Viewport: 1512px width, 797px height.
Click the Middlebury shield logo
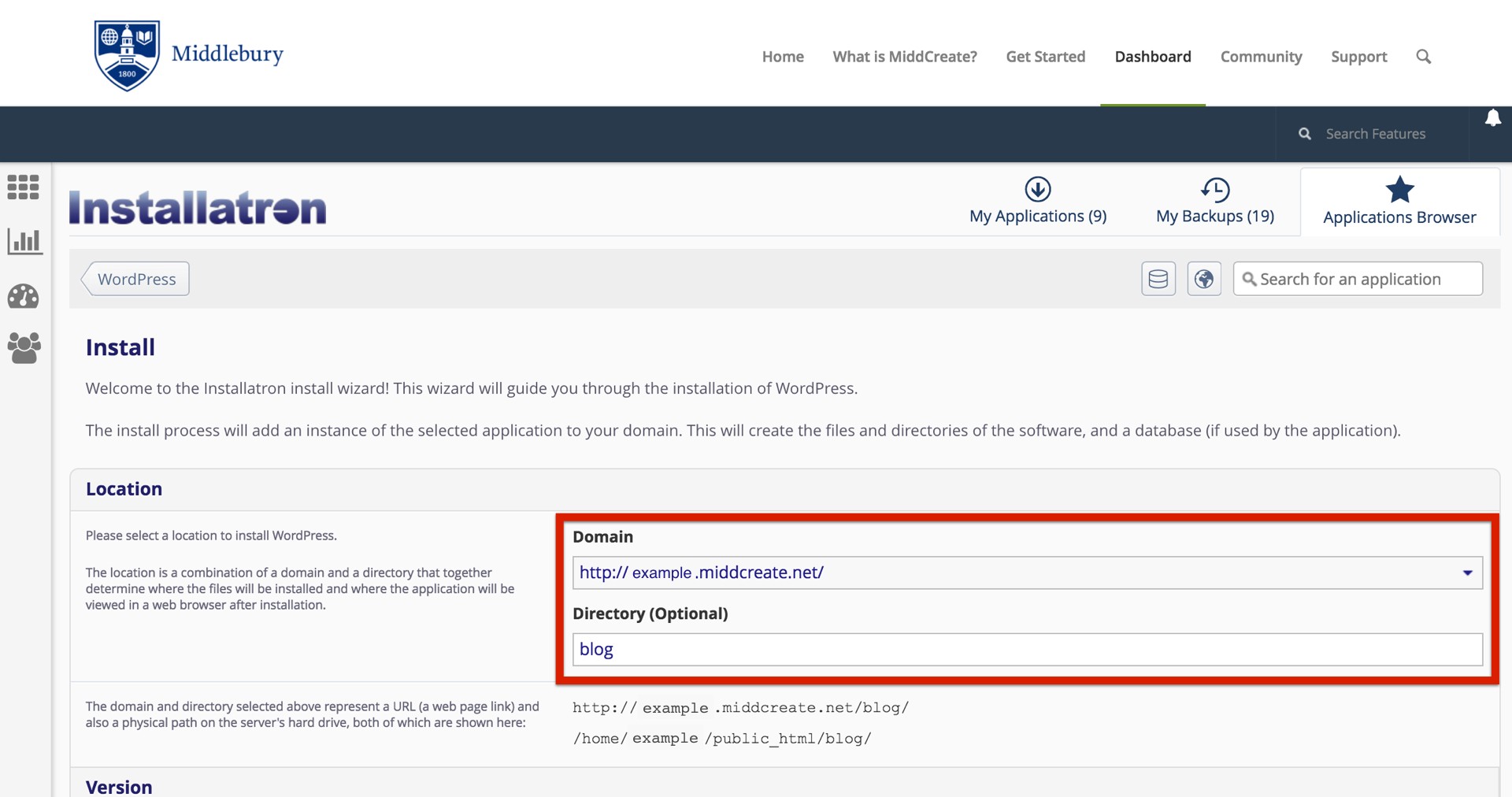coord(127,55)
